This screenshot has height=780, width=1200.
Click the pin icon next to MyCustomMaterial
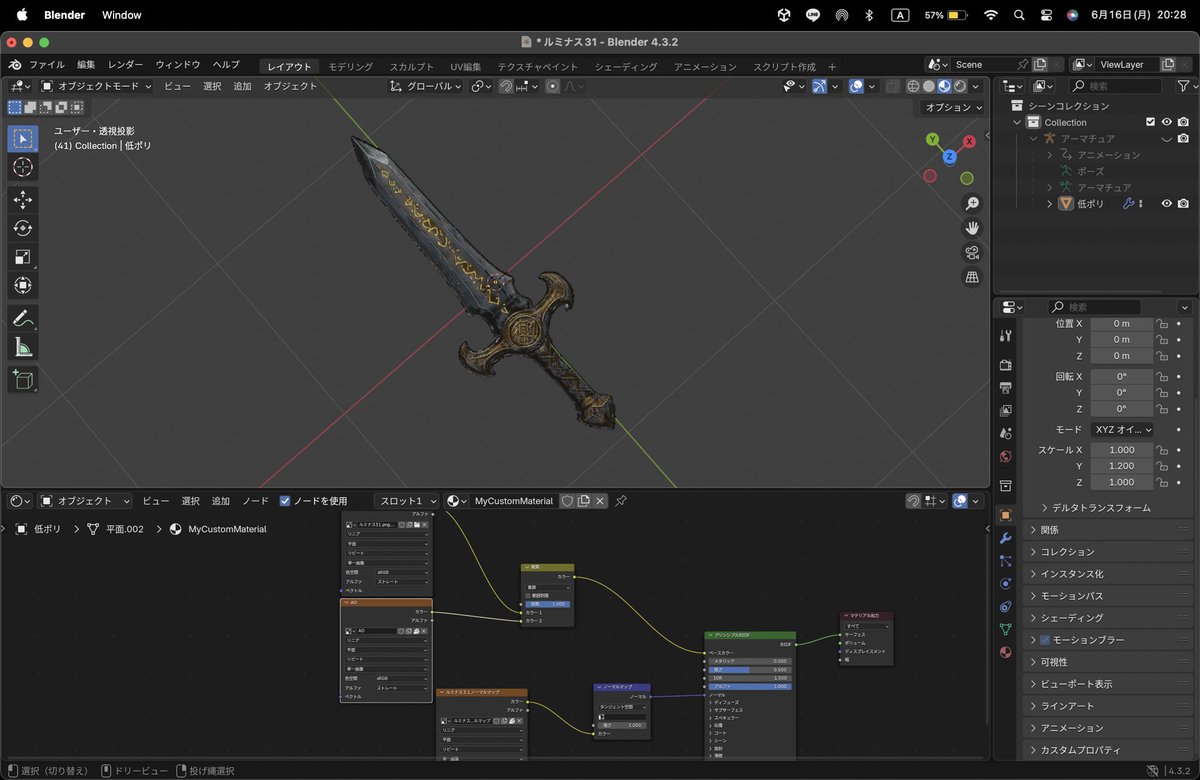pos(621,501)
